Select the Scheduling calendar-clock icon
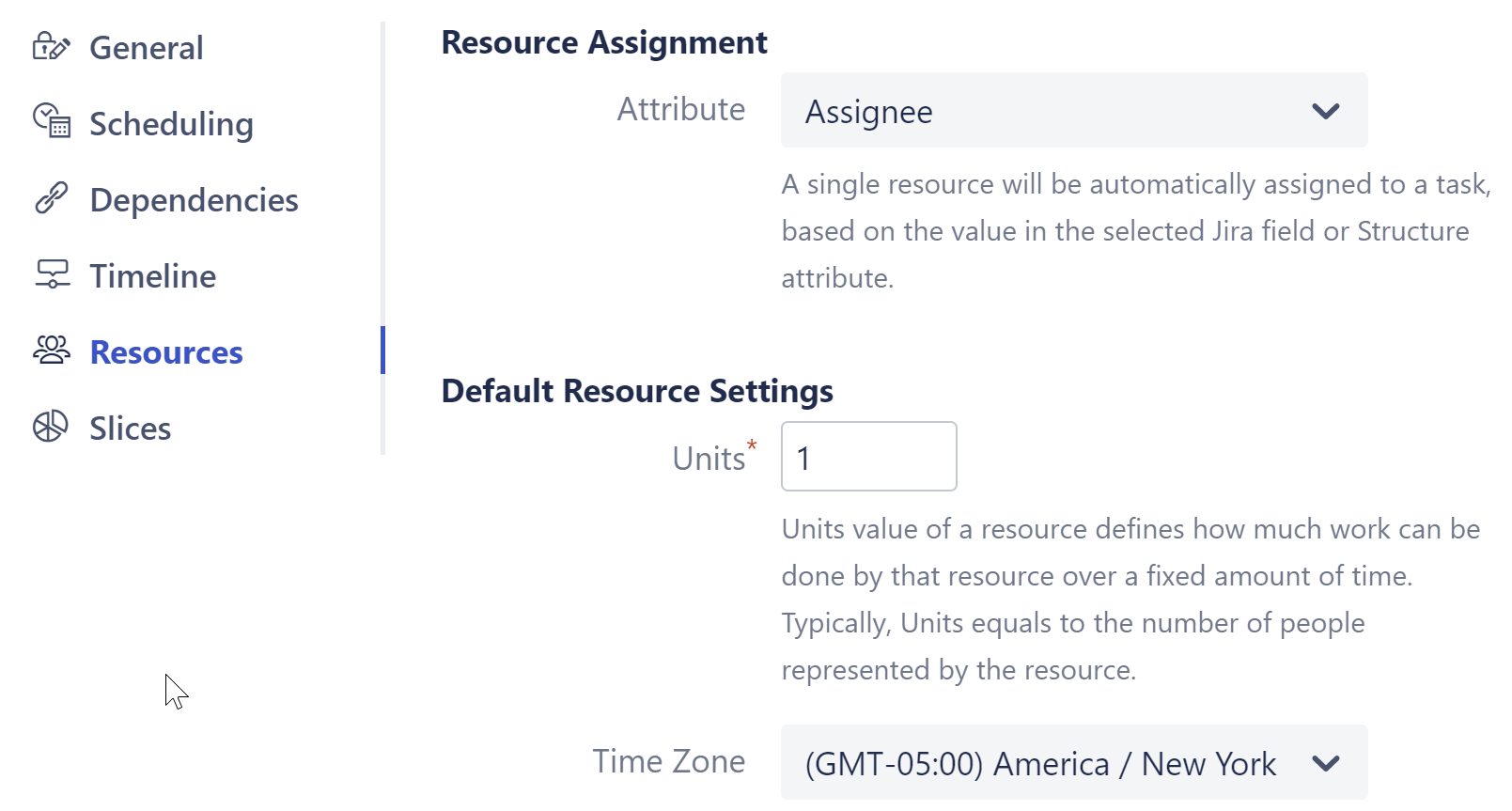 (x=52, y=122)
